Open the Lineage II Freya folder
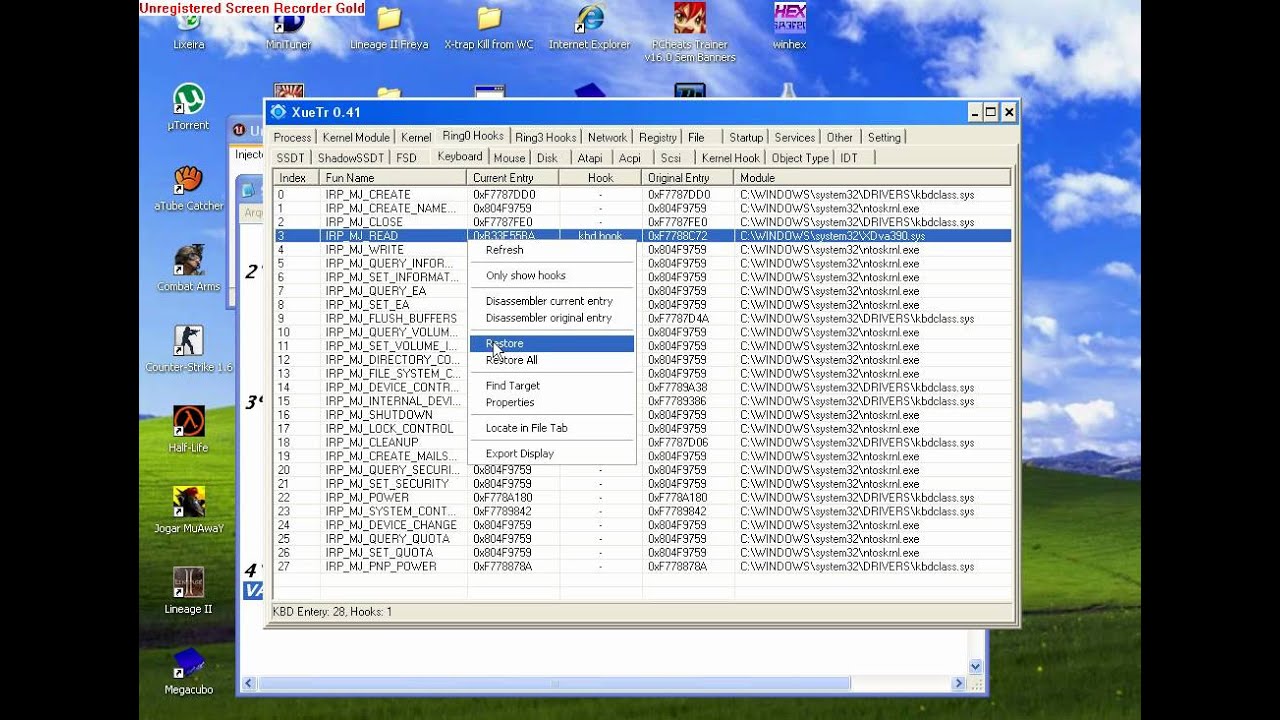This screenshot has height=720, width=1280. [389, 28]
